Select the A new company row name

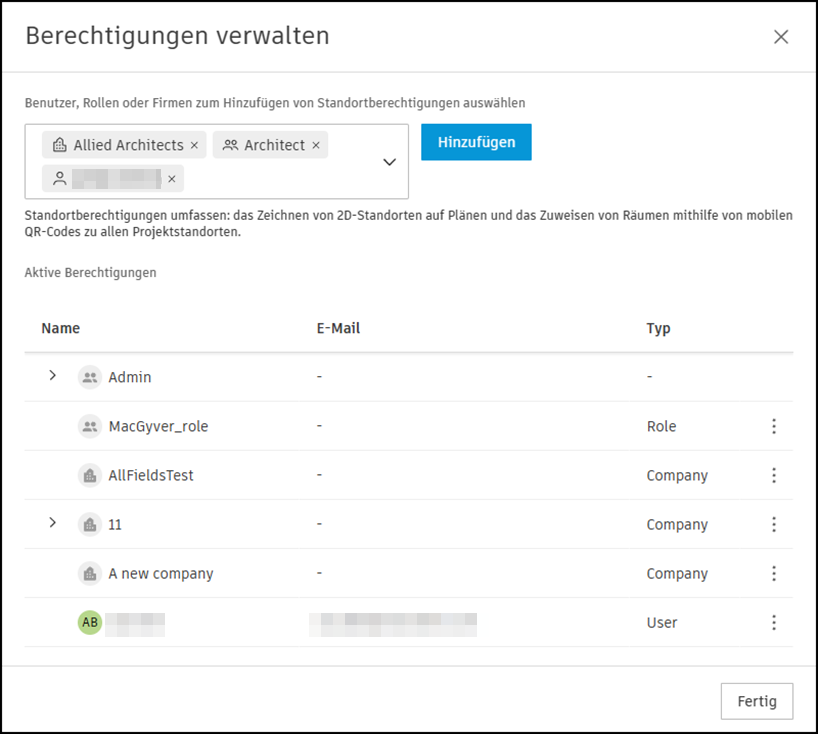161,574
